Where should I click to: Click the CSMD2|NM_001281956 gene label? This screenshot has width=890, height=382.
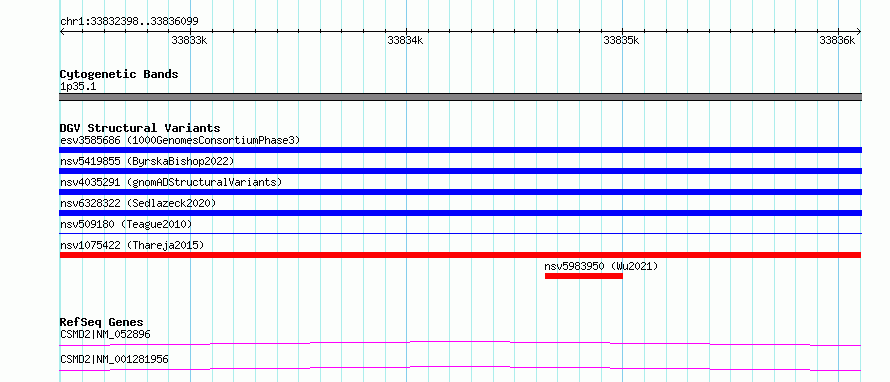click(x=114, y=359)
